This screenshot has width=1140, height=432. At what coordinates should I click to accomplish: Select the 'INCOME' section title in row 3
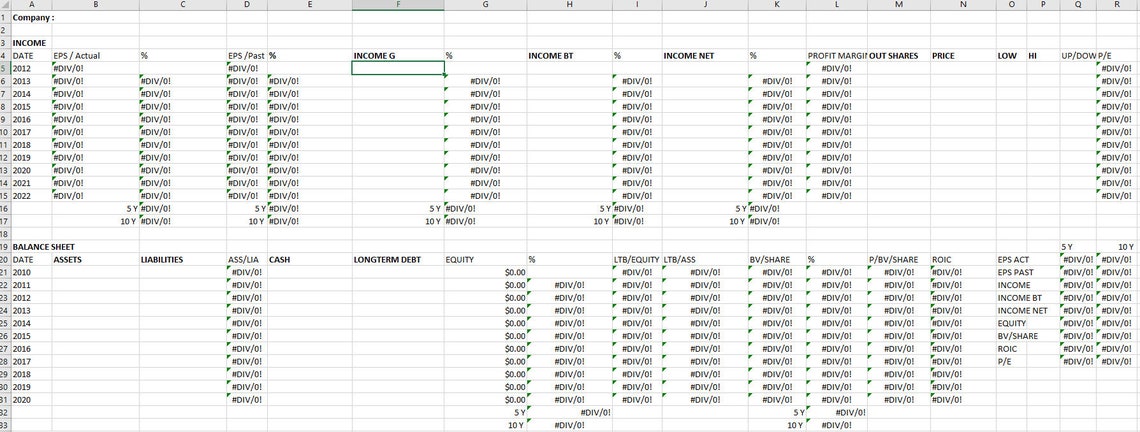click(31, 43)
